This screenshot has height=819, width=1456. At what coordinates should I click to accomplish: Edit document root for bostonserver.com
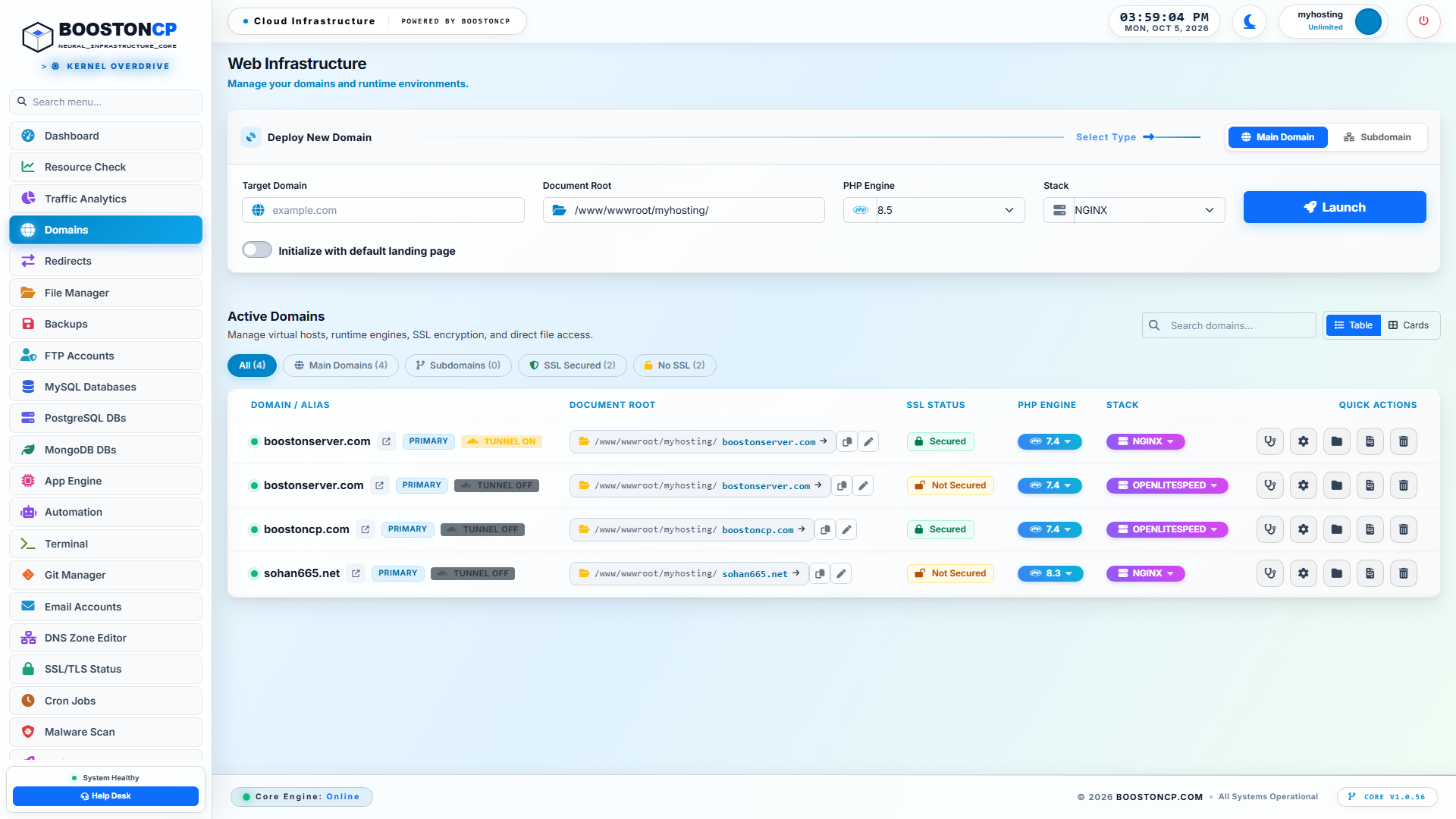(863, 485)
